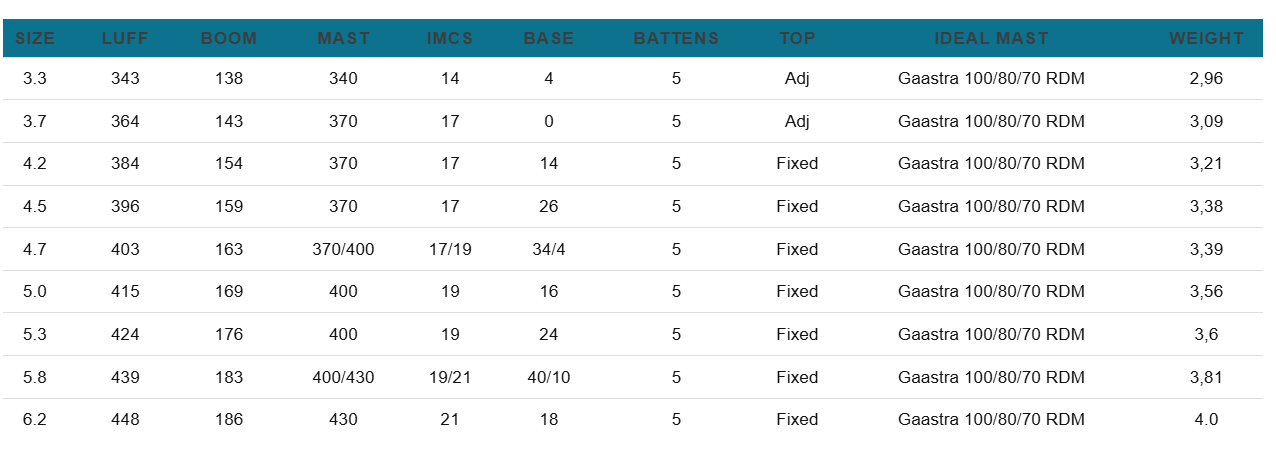Screen dimensions: 1276x464
Task: Click the 6.2 size cell
Action: click(35, 420)
